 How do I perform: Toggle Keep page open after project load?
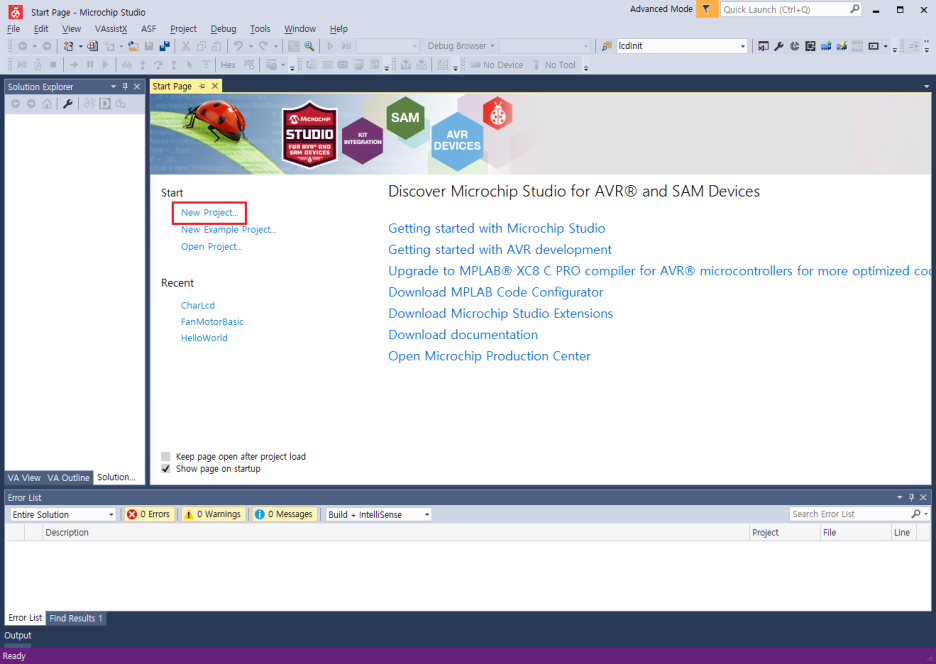coord(166,456)
